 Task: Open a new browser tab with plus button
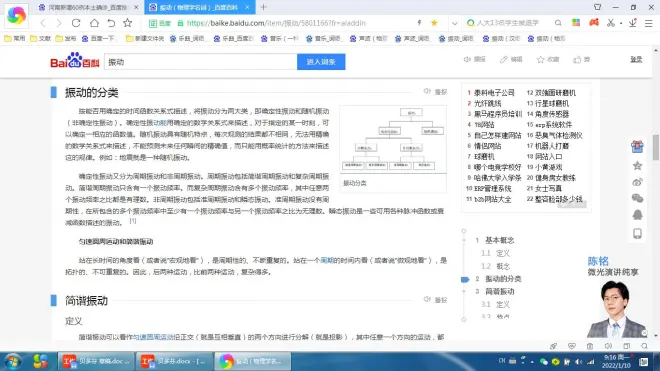click(263, 7)
